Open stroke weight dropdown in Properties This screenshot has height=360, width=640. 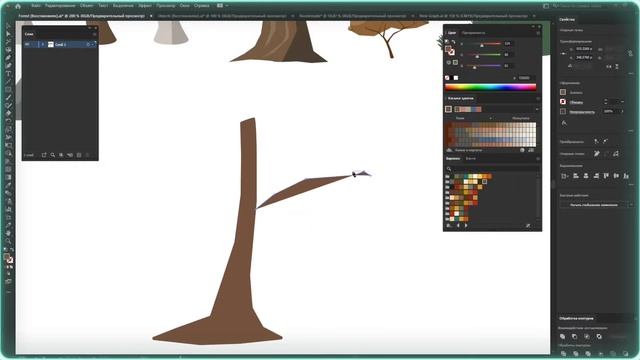pos(622,102)
